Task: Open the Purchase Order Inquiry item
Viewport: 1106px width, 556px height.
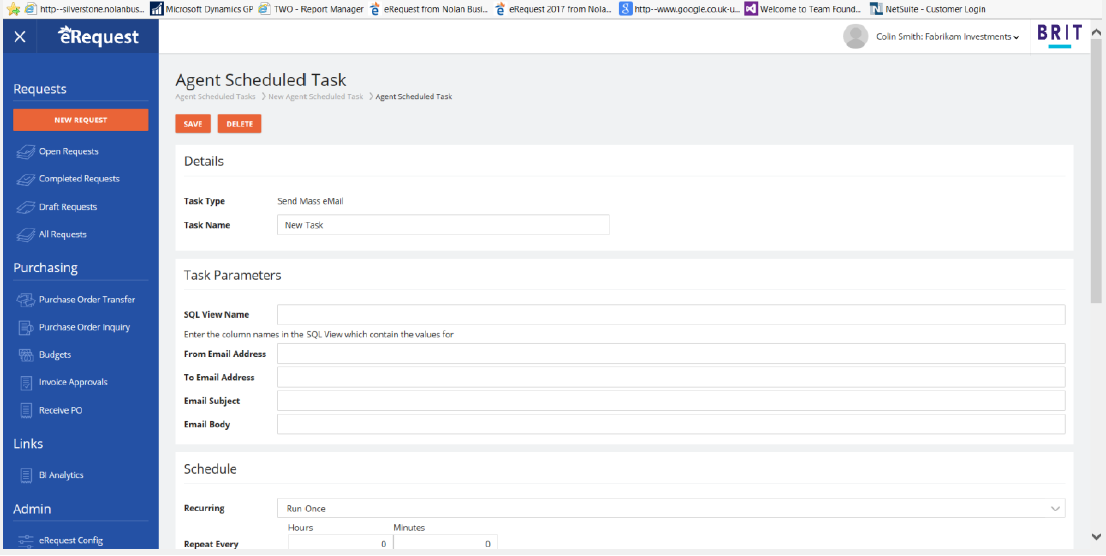Action: pos(84,327)
